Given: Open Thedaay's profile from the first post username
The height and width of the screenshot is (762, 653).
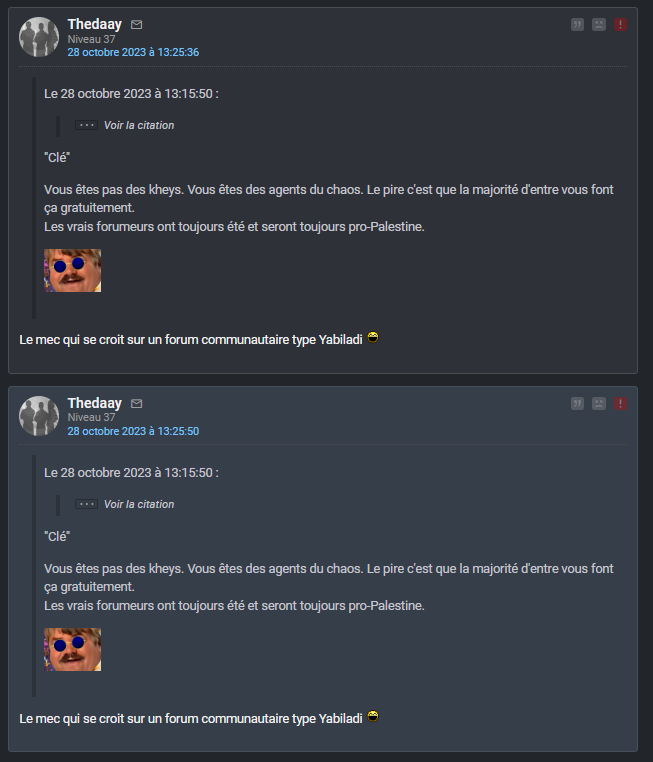Looking at the screenshot, I should pyautogui.click(x=94, y=23).
